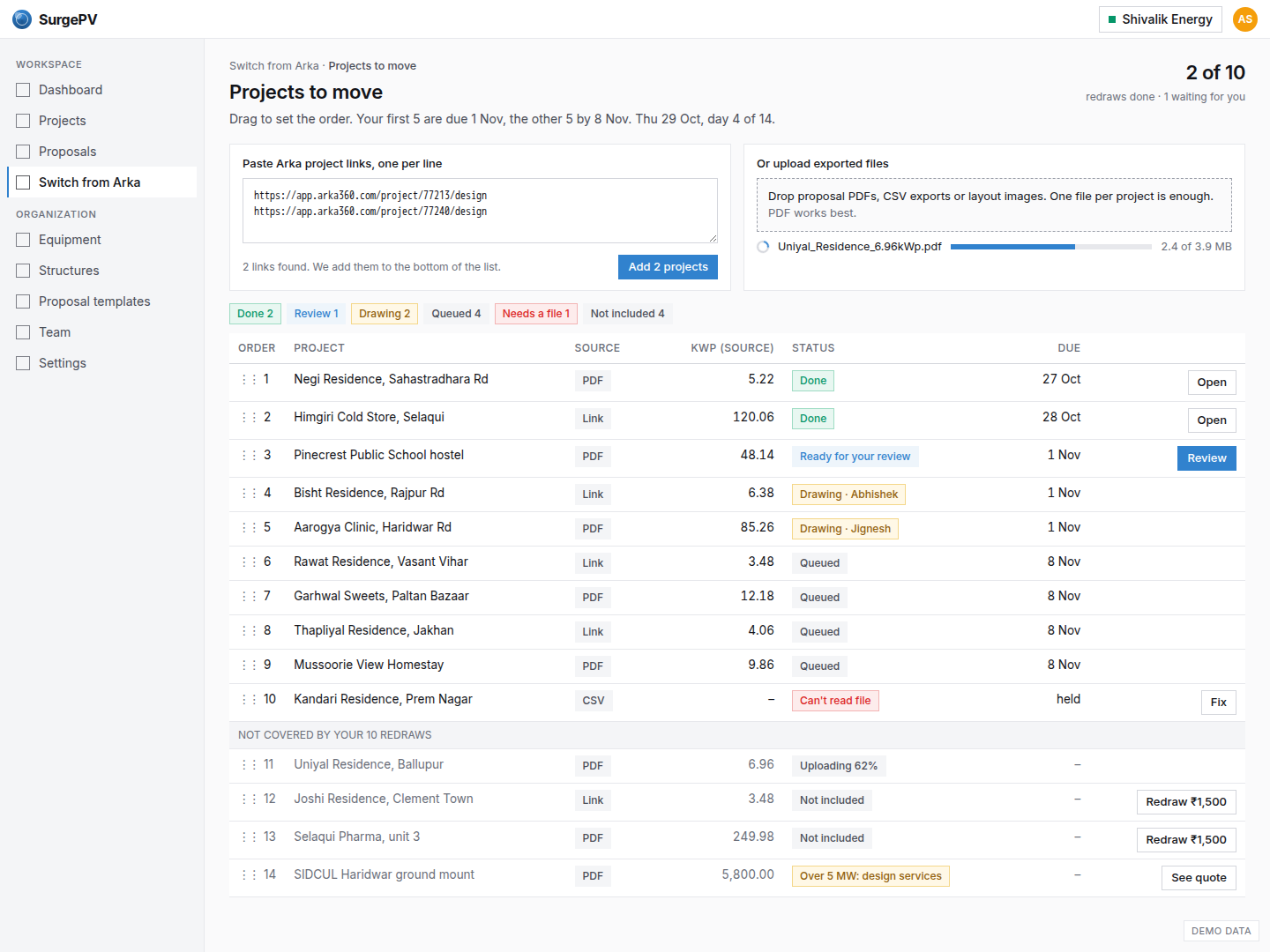Grab the drag handle for Bisht Residence row

(249, 493)
